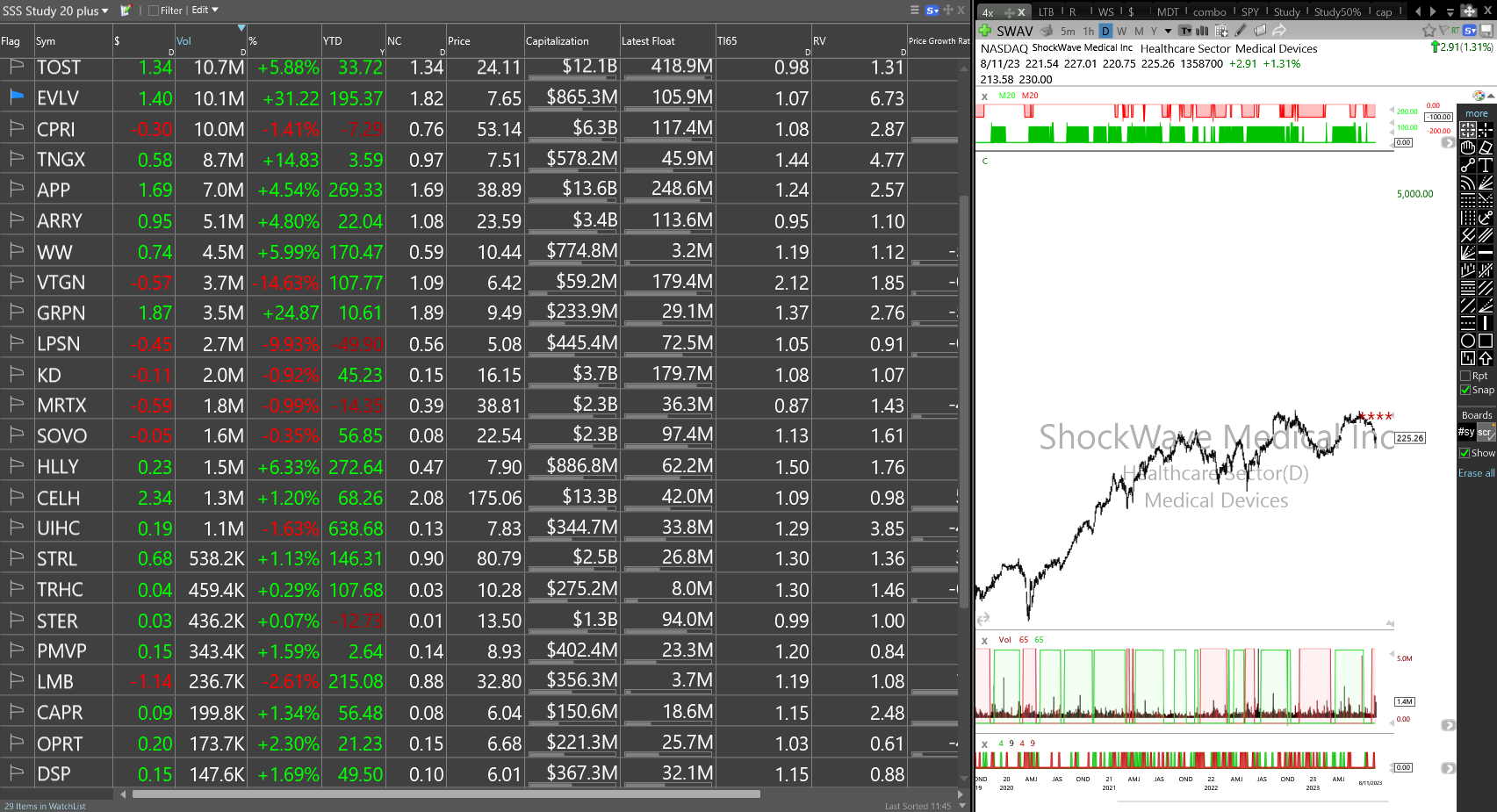Click the Vol column sort indicator
1497x812 pixels.
[241, 29]
